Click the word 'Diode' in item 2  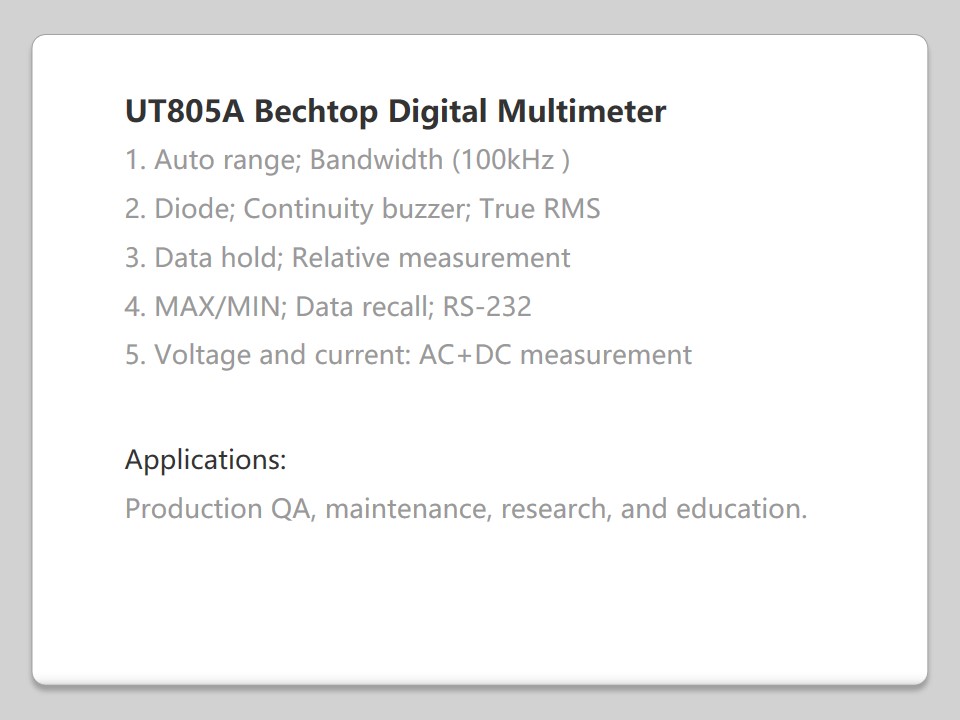click(191, 209)
